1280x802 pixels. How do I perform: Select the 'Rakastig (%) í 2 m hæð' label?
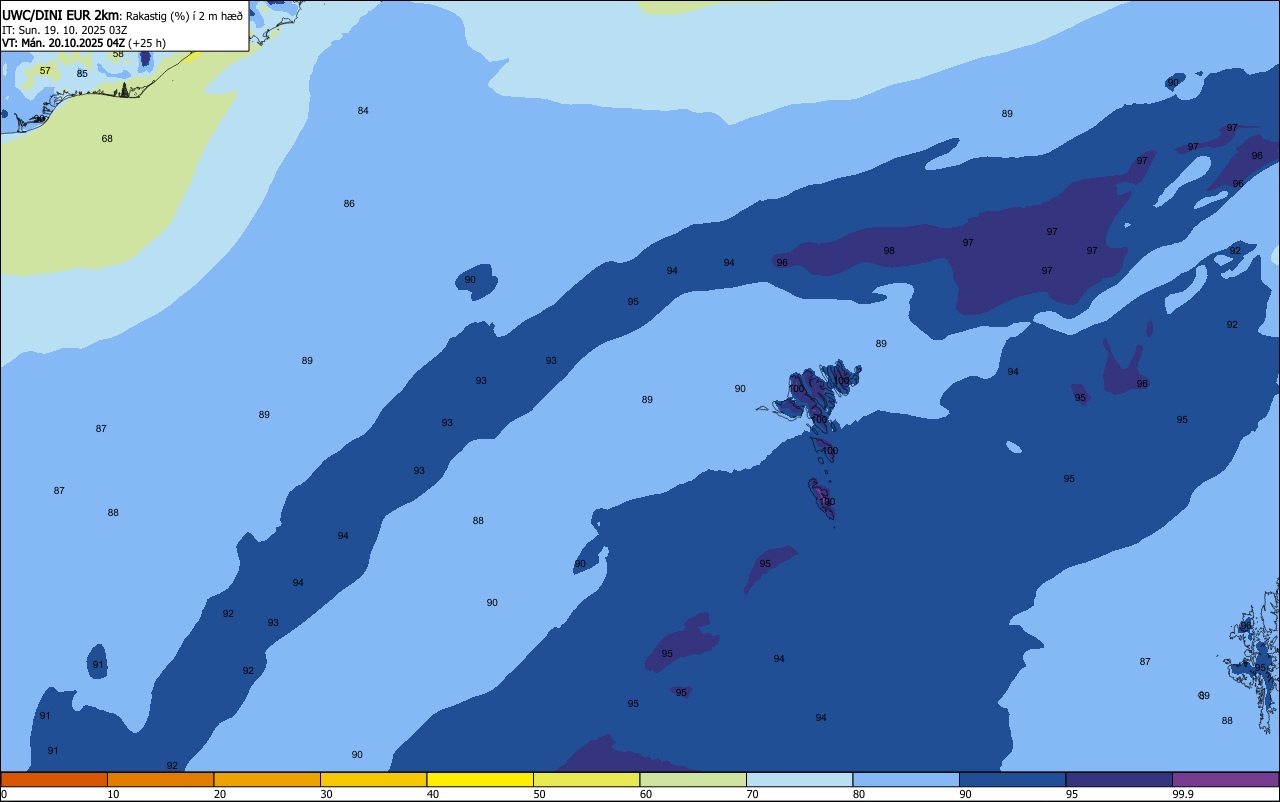(x=184, y=16)
